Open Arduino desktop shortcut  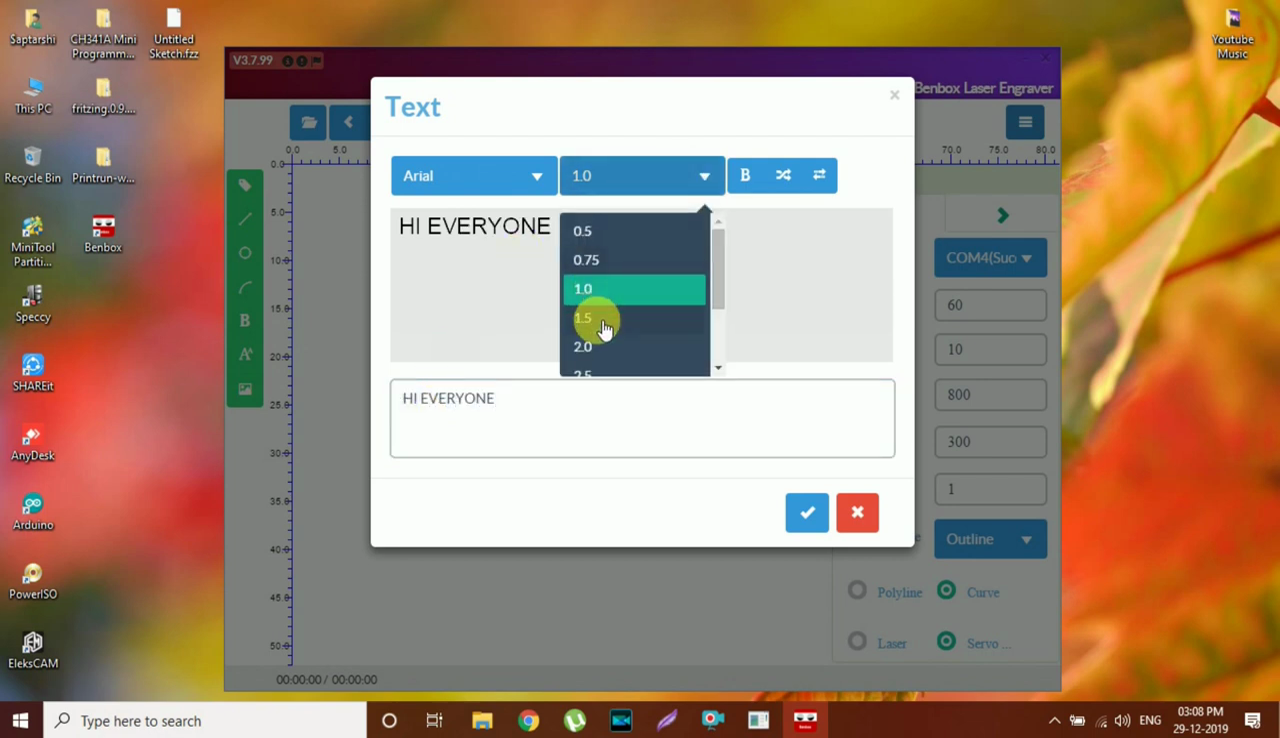33,513
